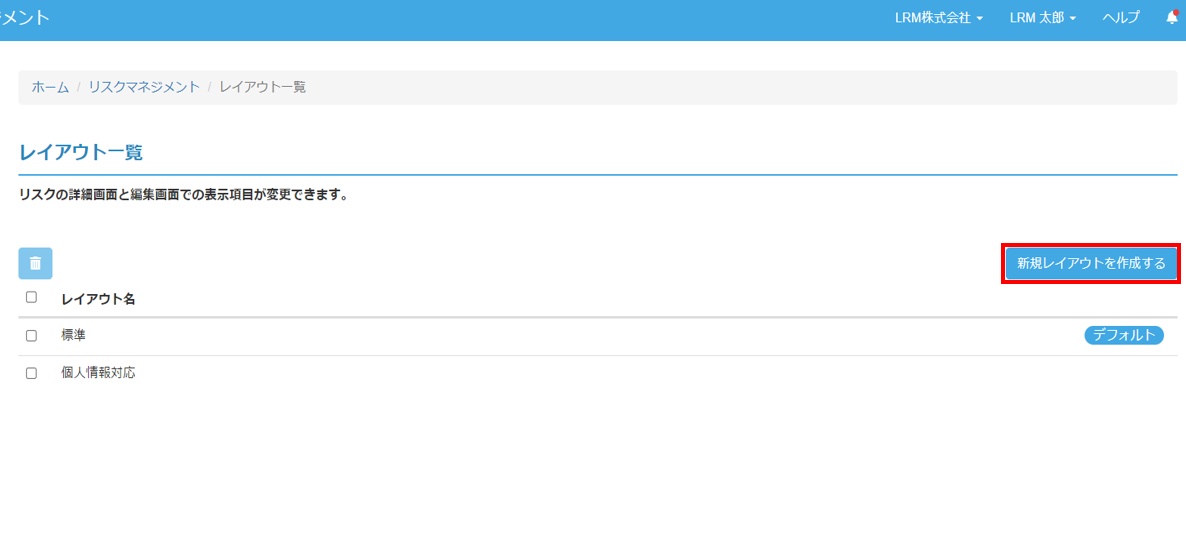Click the レイアウト一覧 page heading
1186x547 pixels.
click(x=81, y=152)
